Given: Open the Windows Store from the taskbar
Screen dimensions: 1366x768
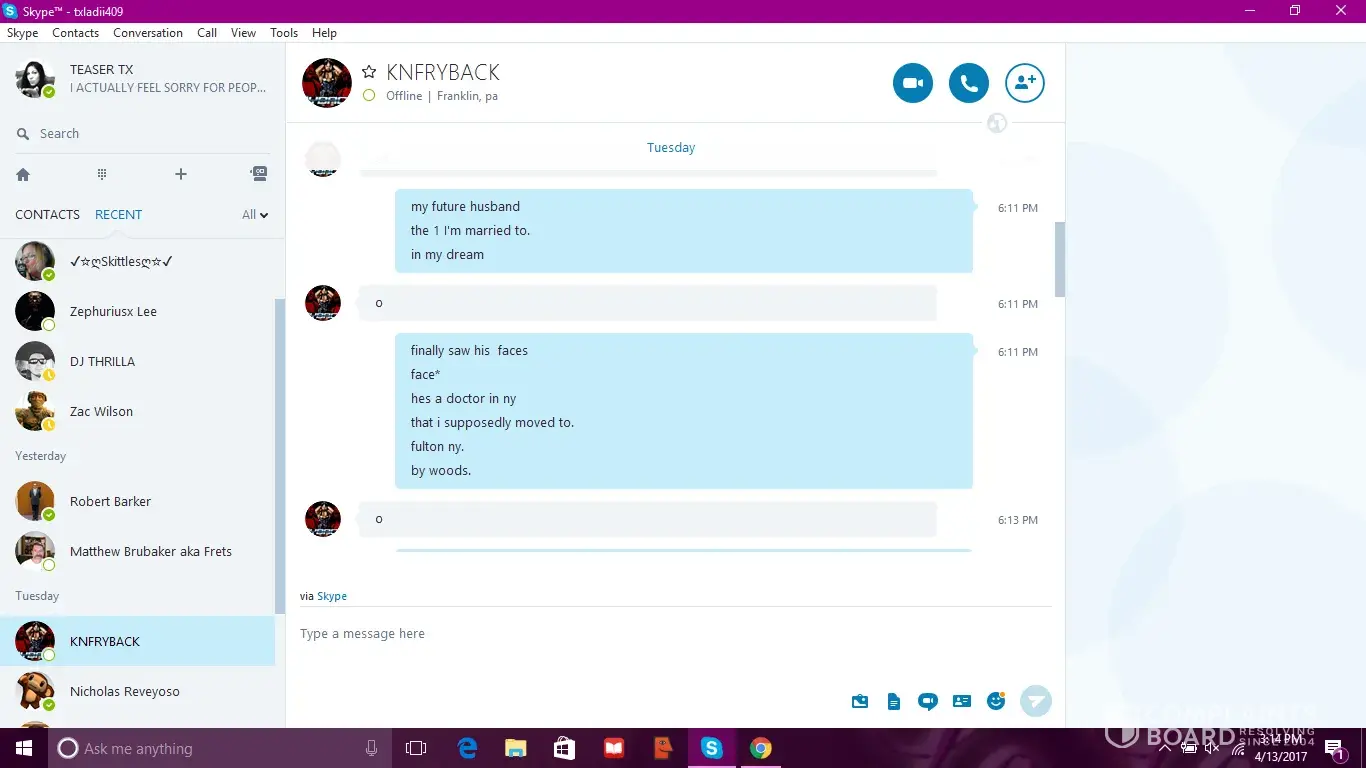Looking at the screenshot, I should pyautogui.click(x=565, y=748).
